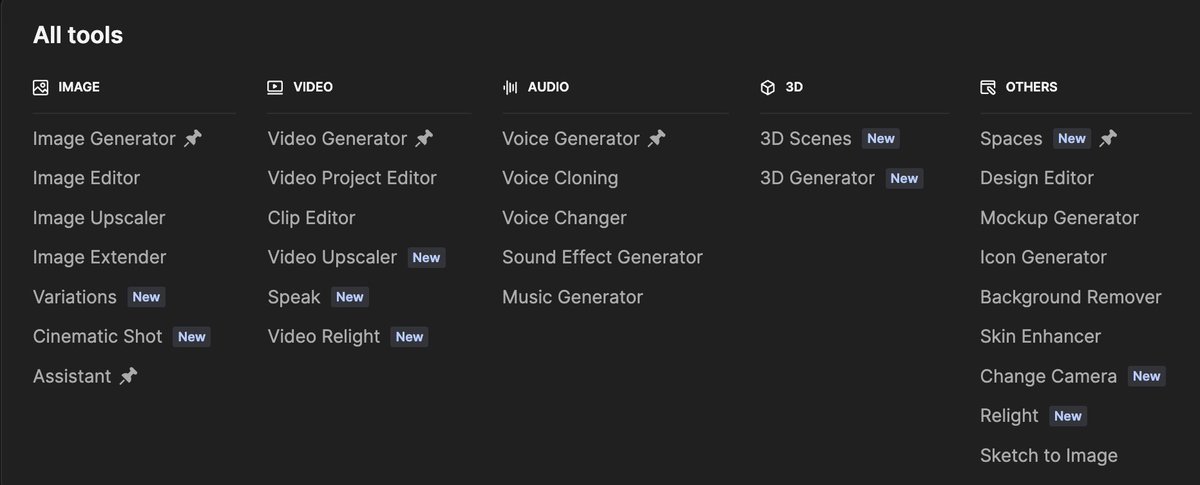Image resolution: width=1200 pixels, height=485 pixels.
Task: Click the New badge beside Speak
Action: 350,297
